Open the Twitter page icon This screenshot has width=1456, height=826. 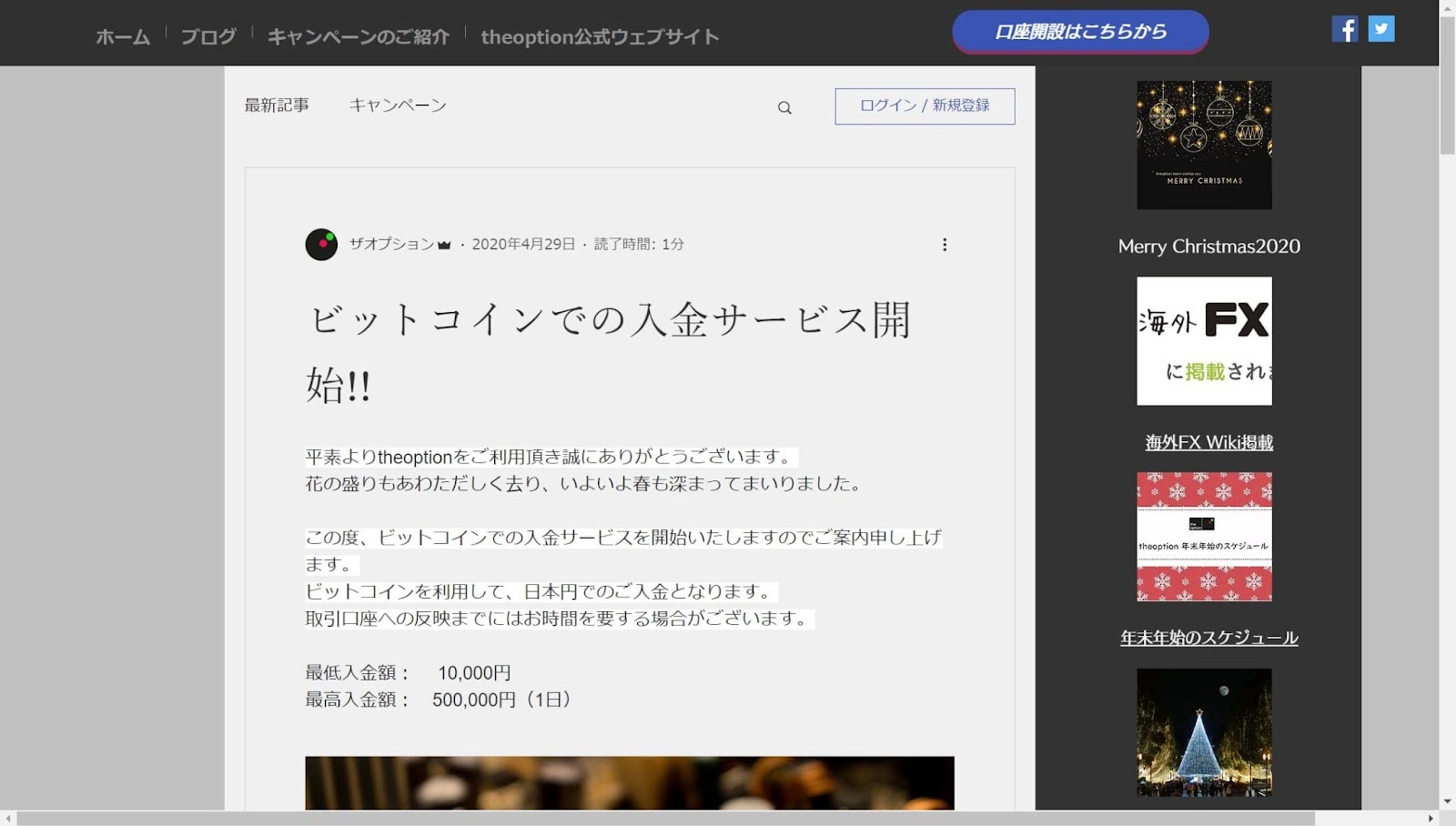pyautogui.click(x=1381, y=29)
